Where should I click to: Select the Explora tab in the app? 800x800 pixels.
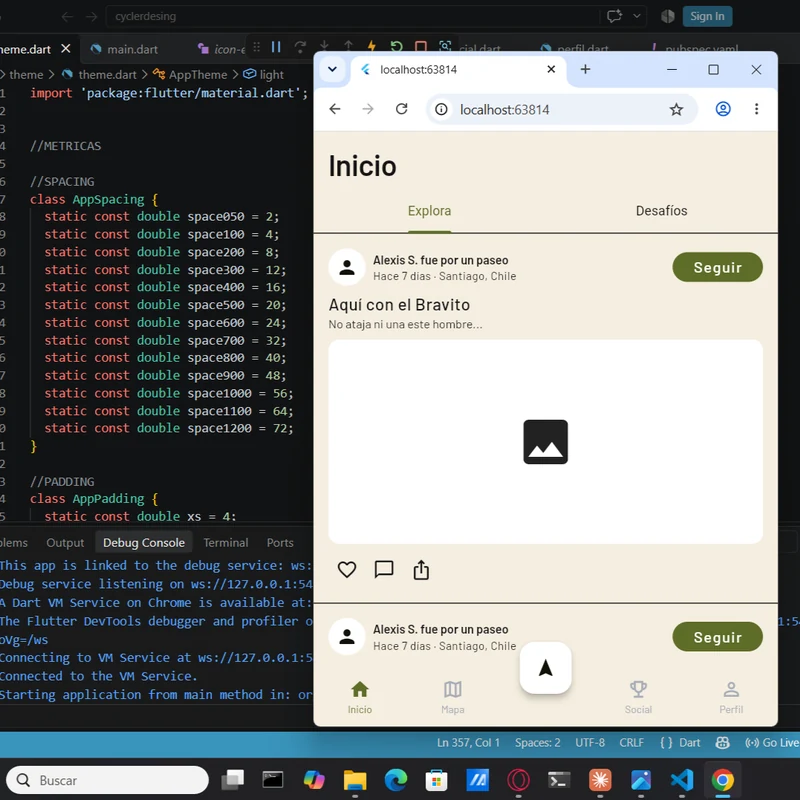(x=430, y=211)
